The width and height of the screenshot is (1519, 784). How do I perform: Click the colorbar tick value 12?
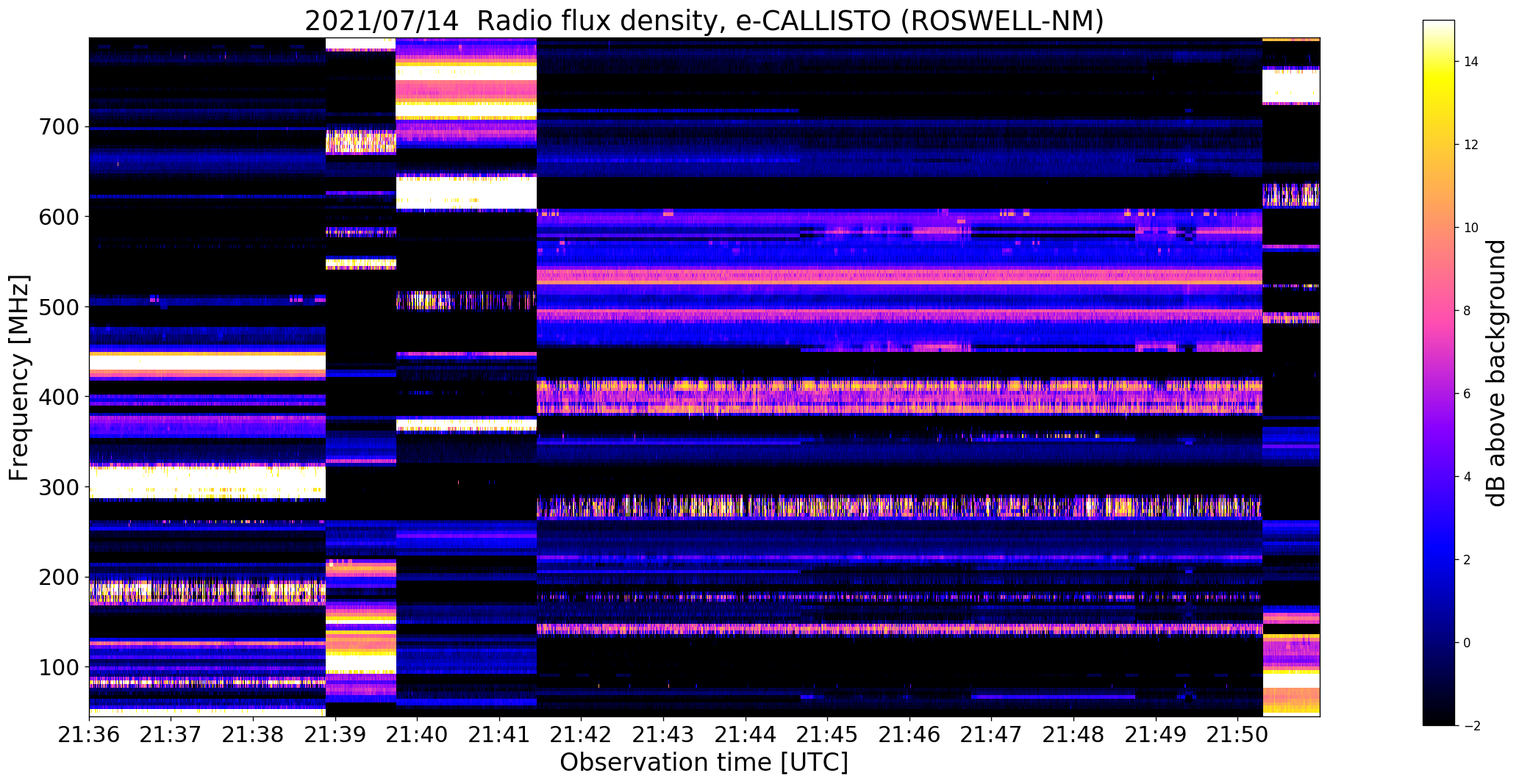pos(1471,145)
